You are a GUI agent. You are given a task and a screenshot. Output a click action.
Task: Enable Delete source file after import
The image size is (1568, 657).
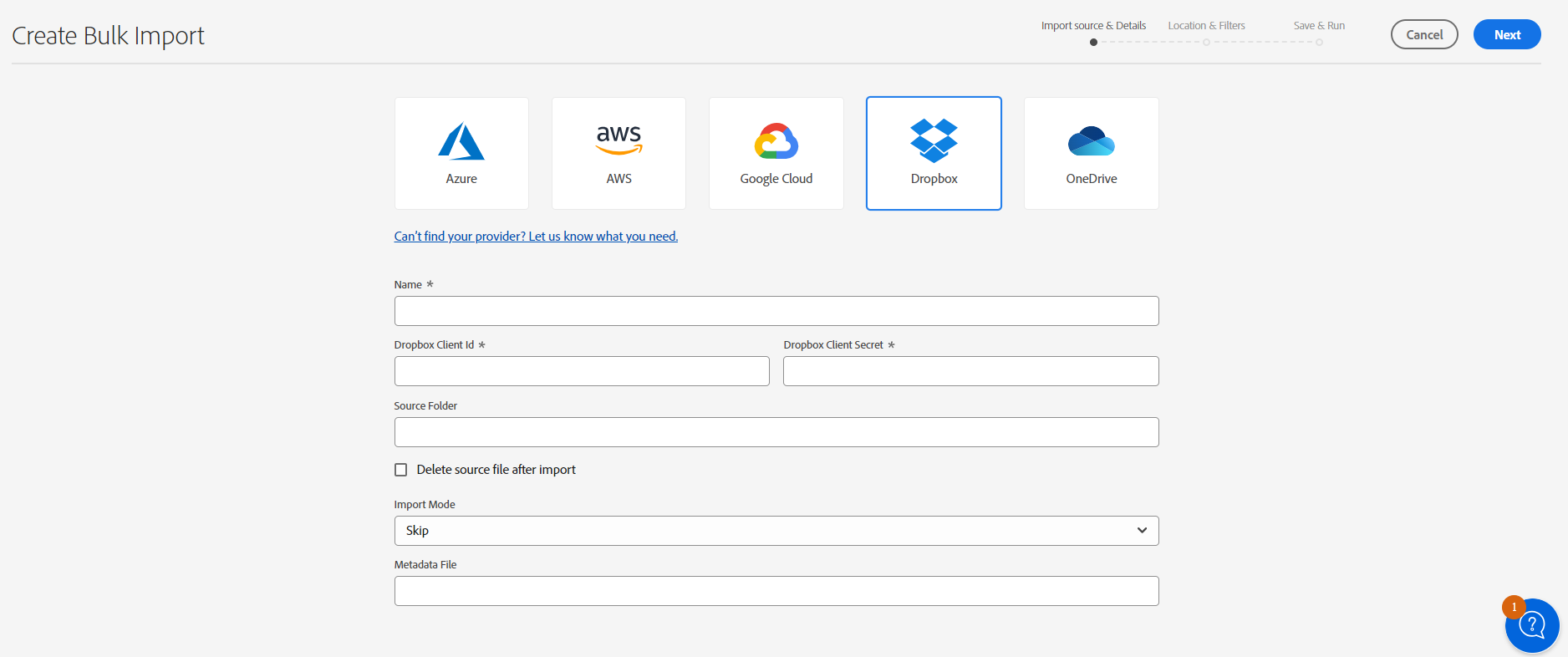(401, 470)
